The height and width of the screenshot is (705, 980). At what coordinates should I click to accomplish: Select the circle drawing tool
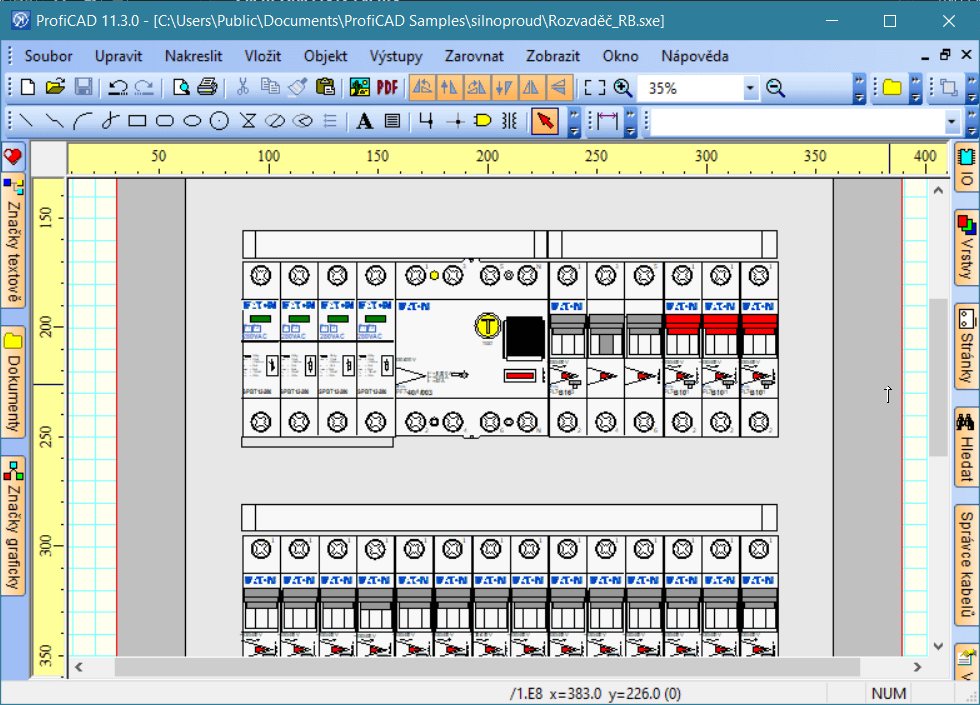(x=219, y=121)
